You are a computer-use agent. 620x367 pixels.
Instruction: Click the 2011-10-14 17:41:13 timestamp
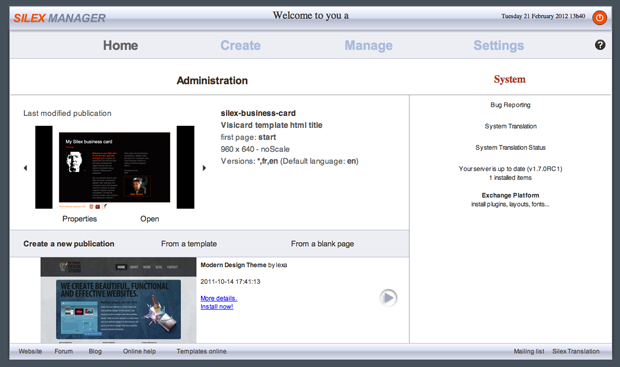[230, 282]
